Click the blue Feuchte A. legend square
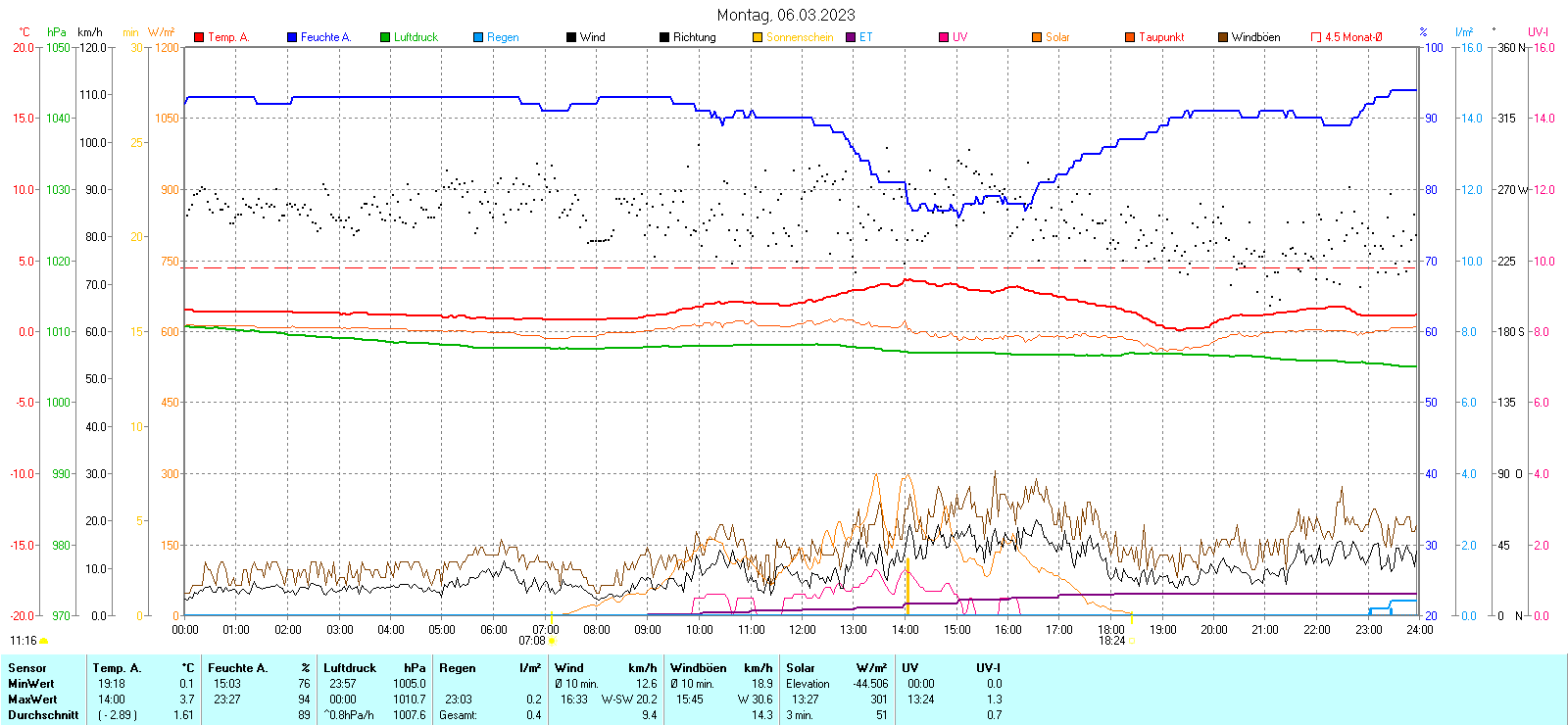This screenshot has width=1568, height=725. click(292, 37)
